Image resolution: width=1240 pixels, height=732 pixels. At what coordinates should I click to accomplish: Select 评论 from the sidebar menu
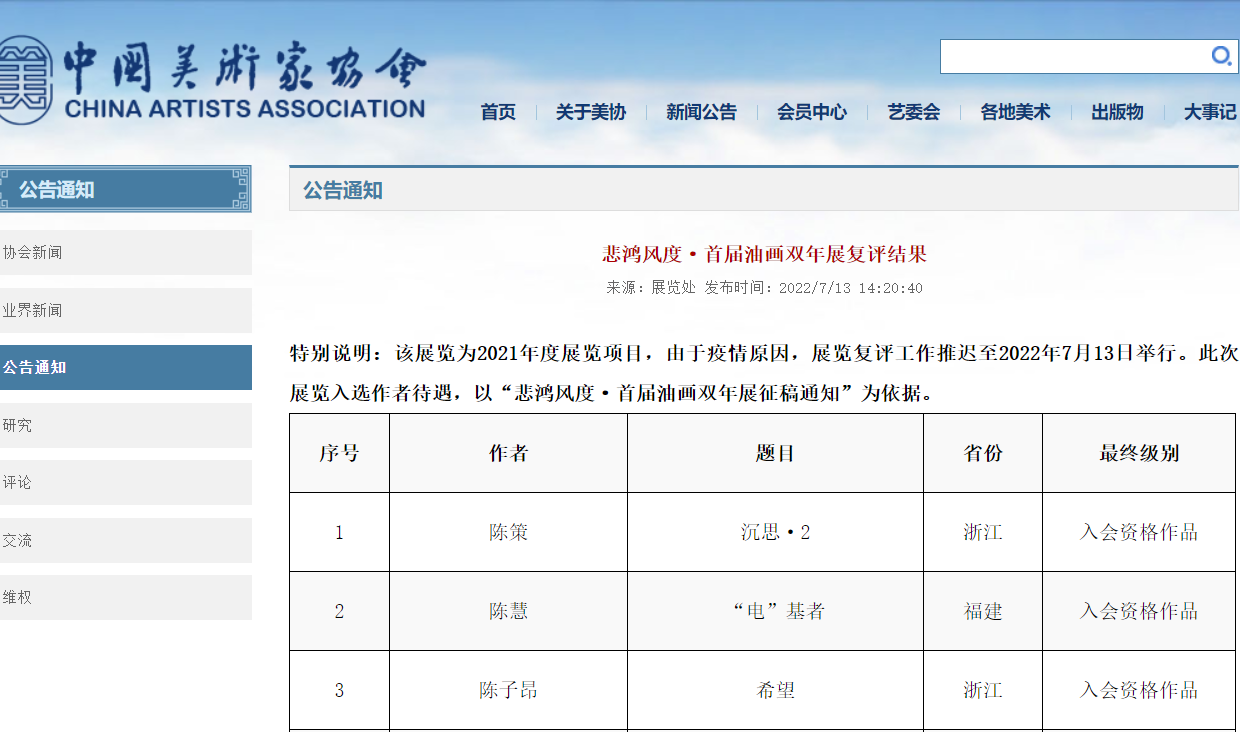point(125,482)
